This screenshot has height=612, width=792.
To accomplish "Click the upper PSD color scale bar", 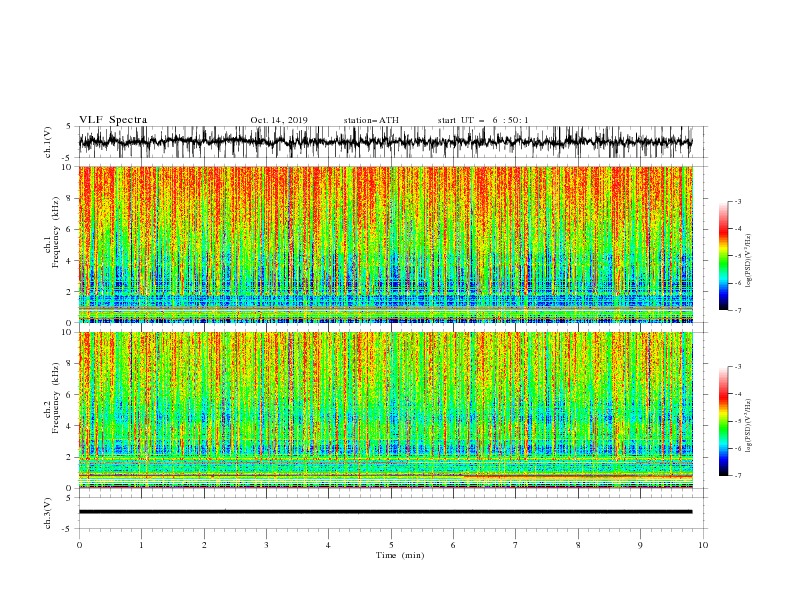I will (723, 256).
